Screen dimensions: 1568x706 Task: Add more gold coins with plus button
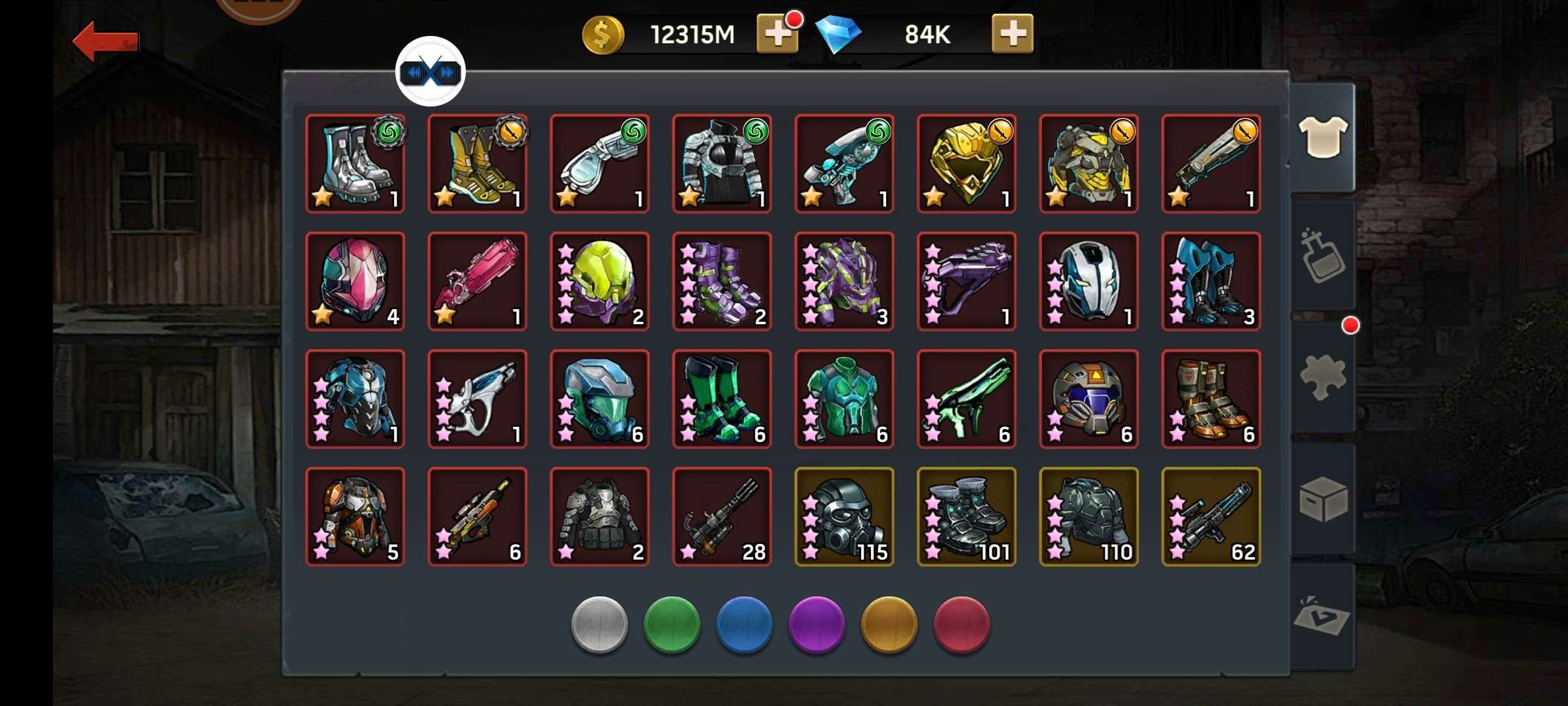pyautogui.click(x=777, y=33)
